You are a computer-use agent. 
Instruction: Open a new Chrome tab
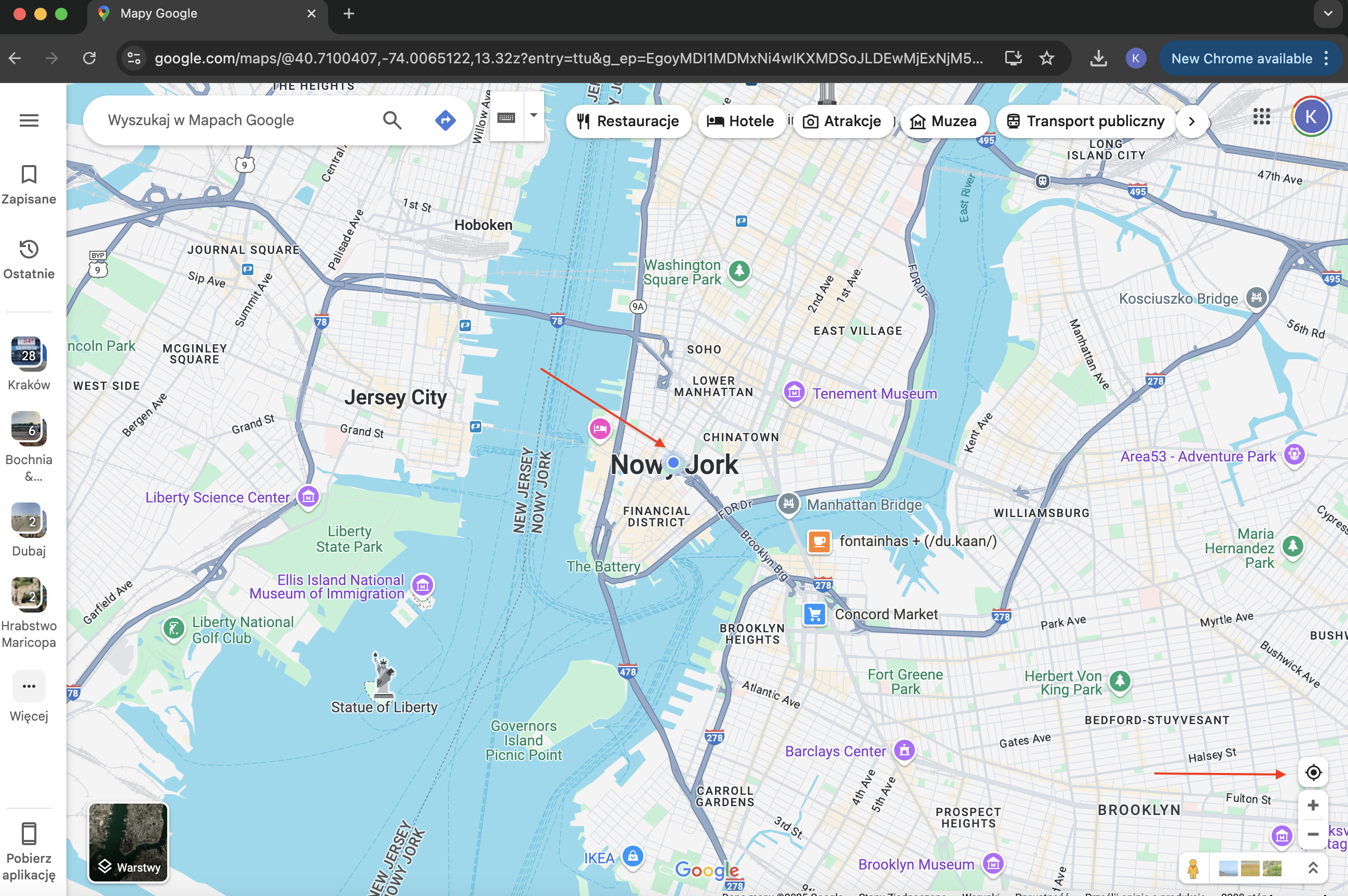point(348,13)
